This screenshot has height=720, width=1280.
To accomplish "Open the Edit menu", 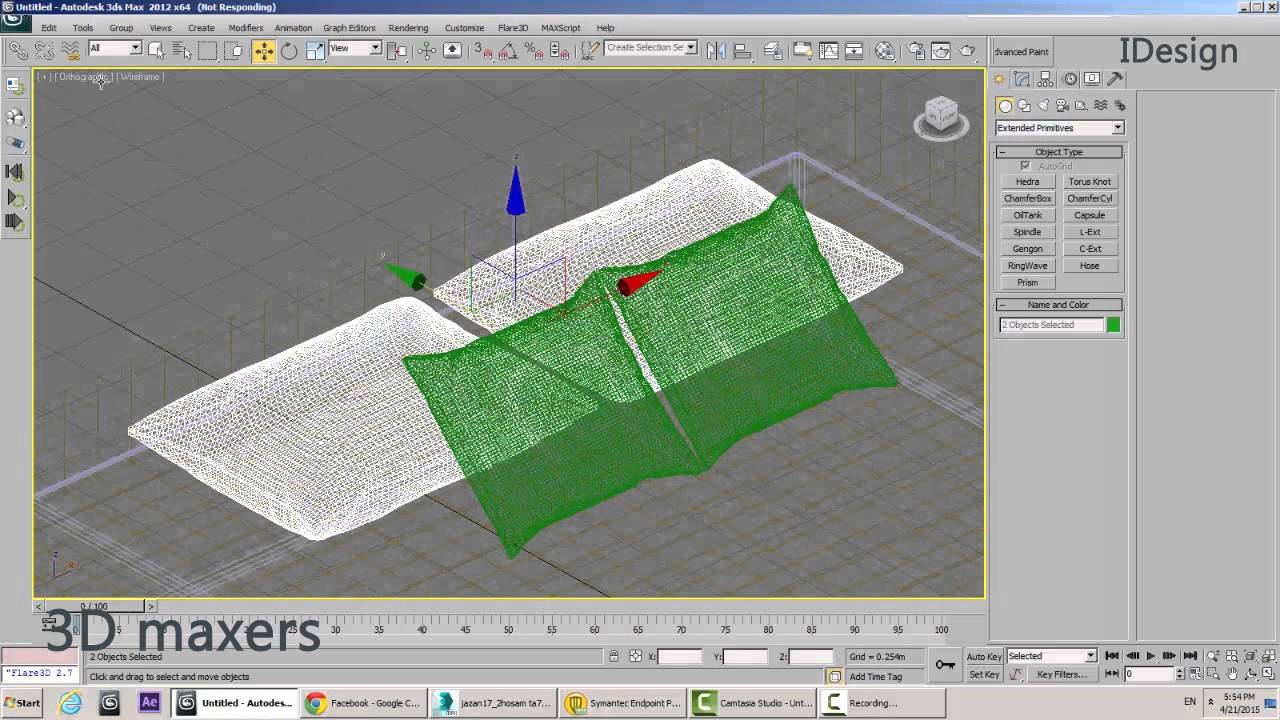I will (48, 28).
